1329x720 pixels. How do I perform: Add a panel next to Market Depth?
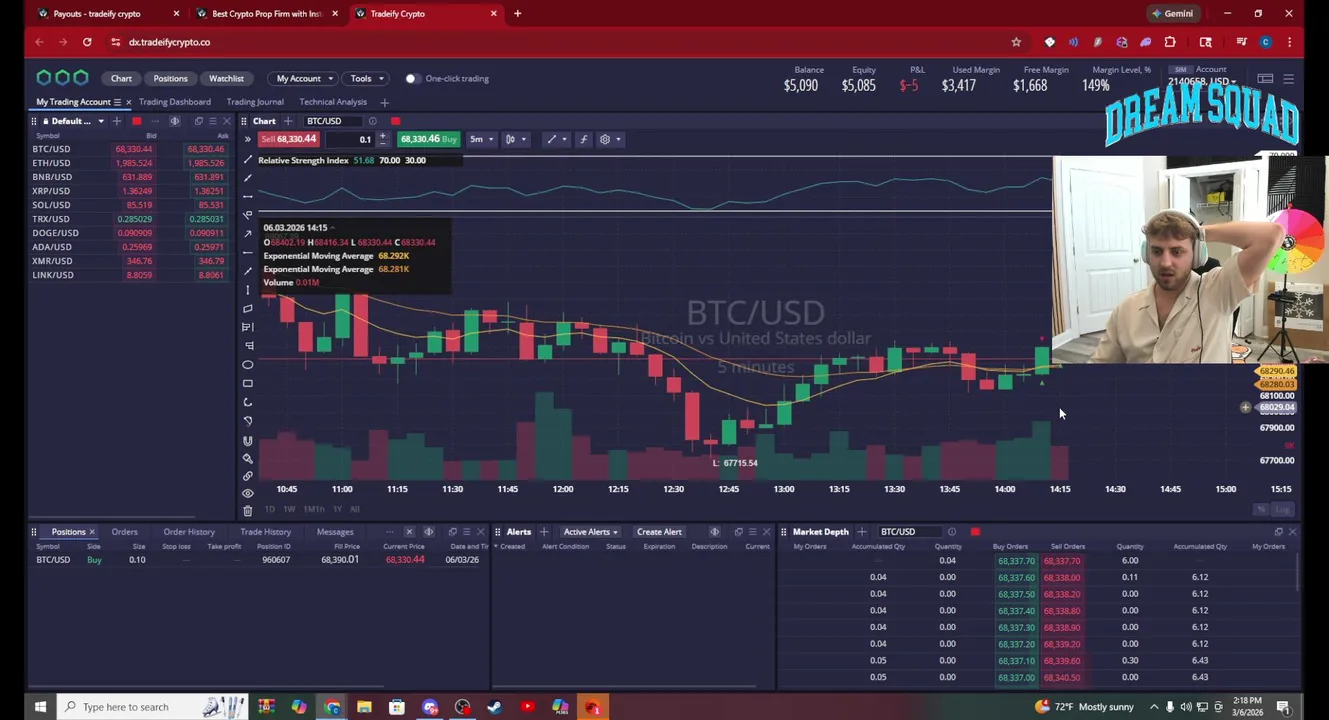[x=862, y=532]
